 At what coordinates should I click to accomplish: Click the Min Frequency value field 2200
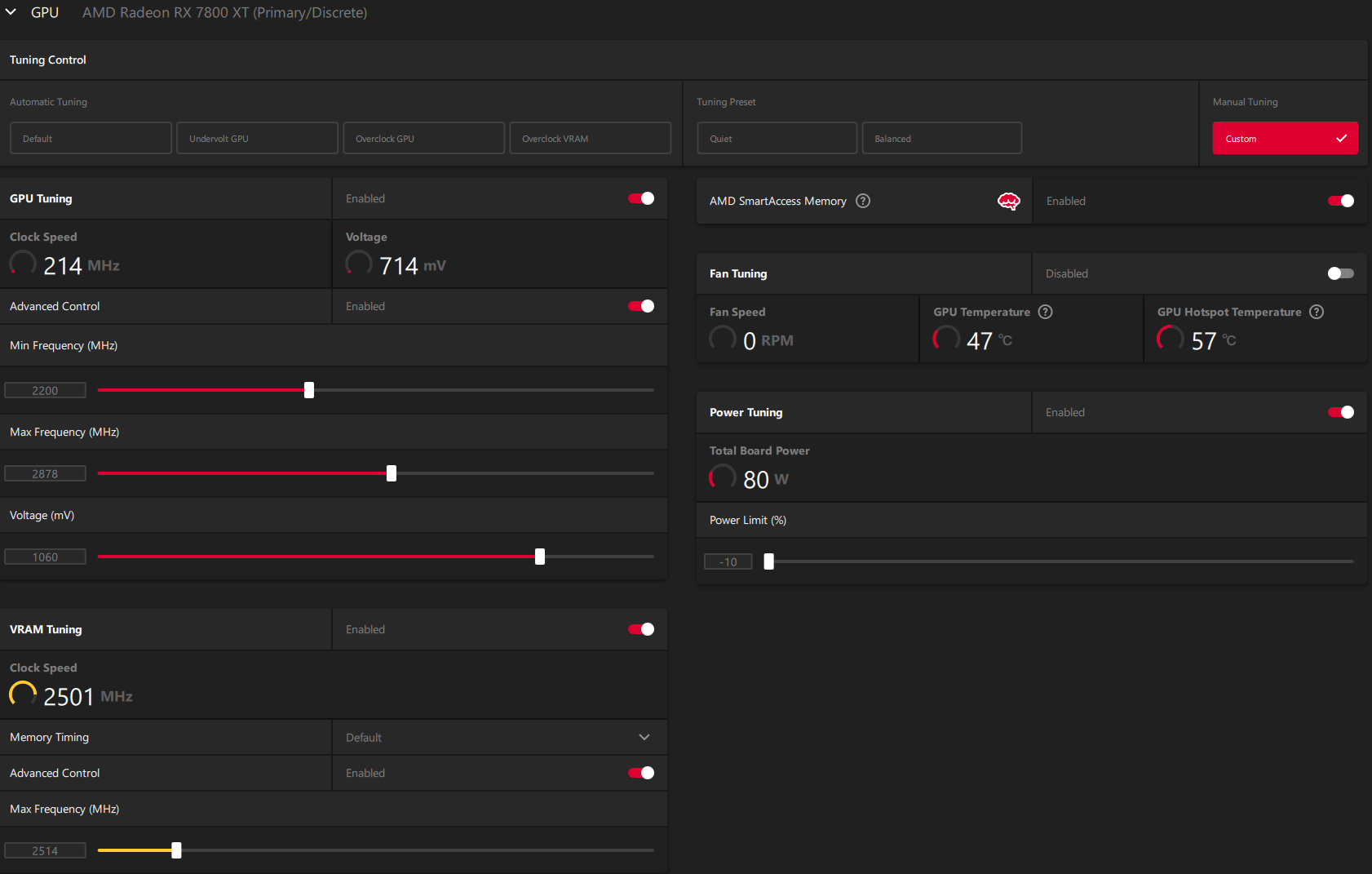(45, 390)
